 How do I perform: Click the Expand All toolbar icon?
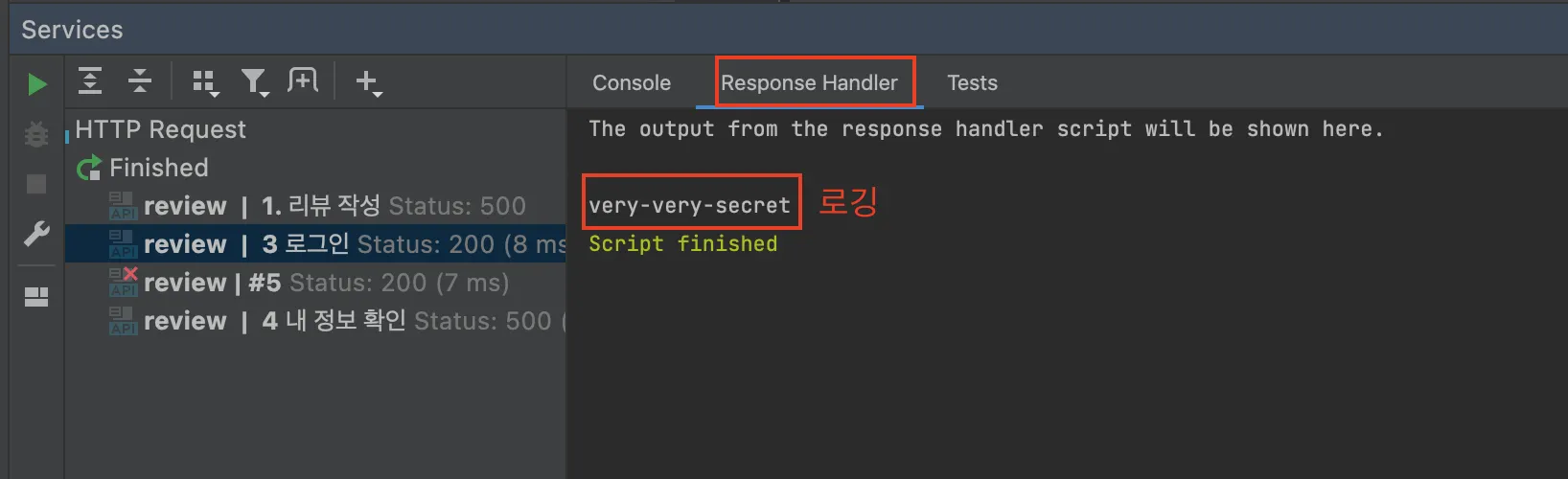tap(90, 81)
